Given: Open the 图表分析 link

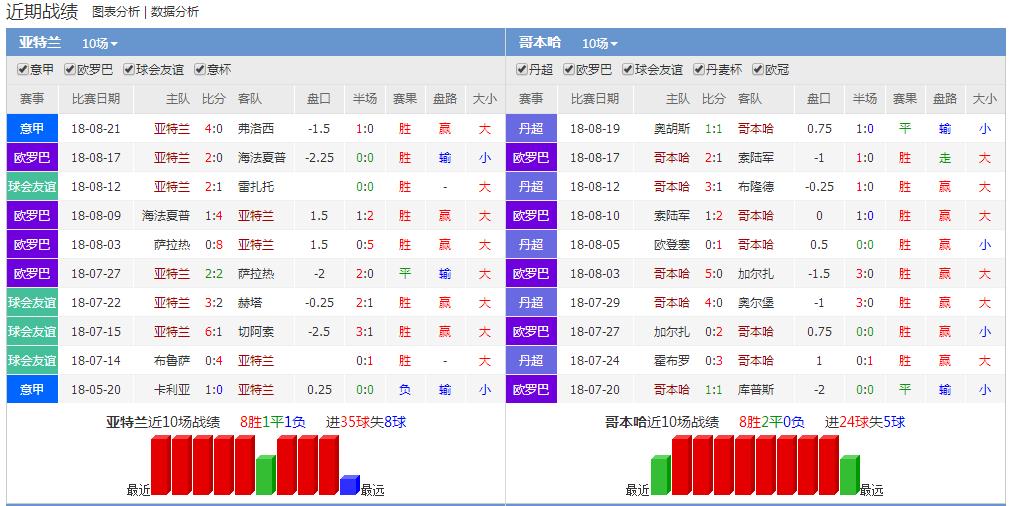Looking at the screenshot, I should (x=115, y=12).
